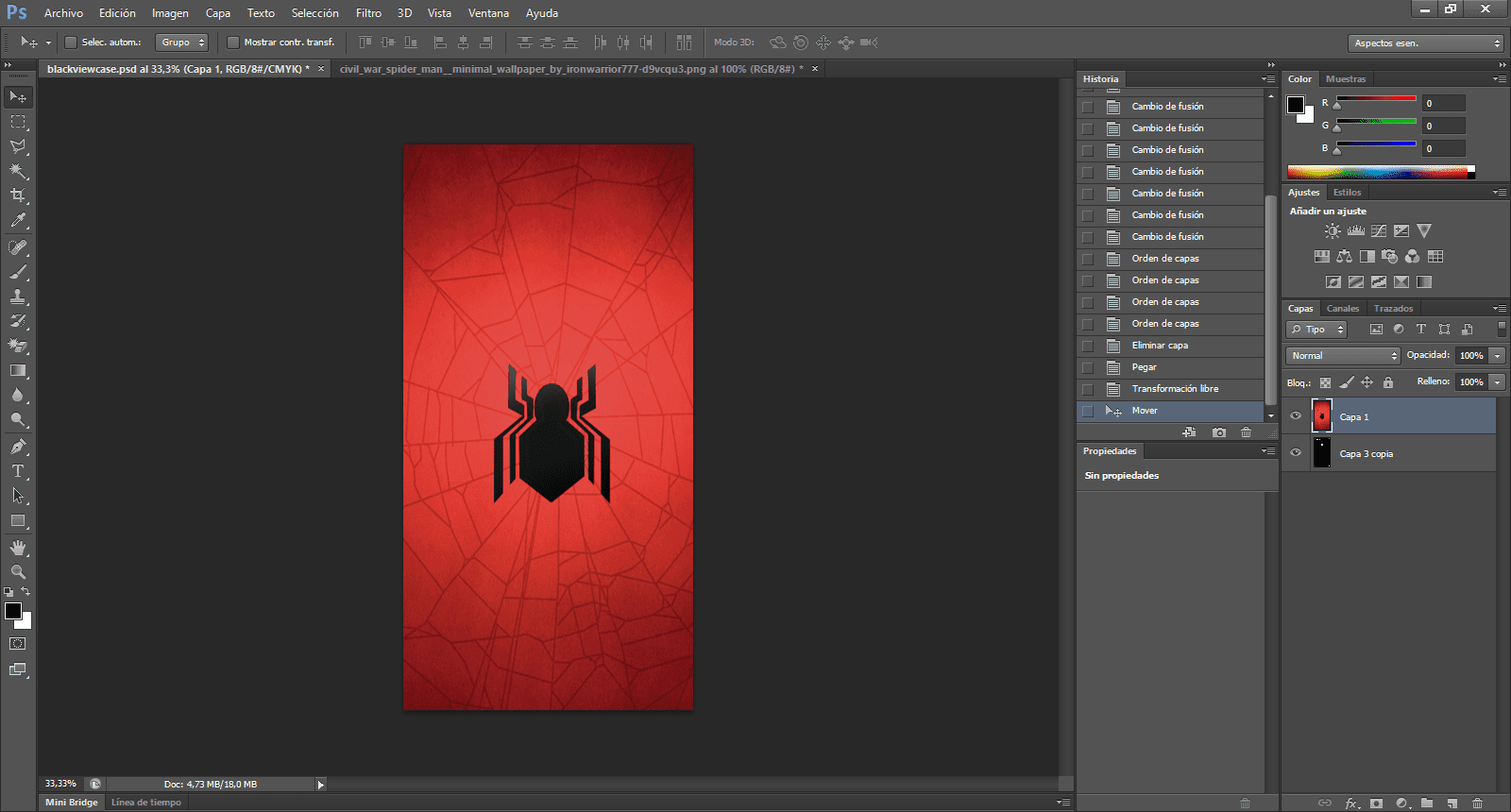Open the Historia panel options menu
This screenshot has height=812, width=1511.
pyautogui.click(x=1268, y=79)
